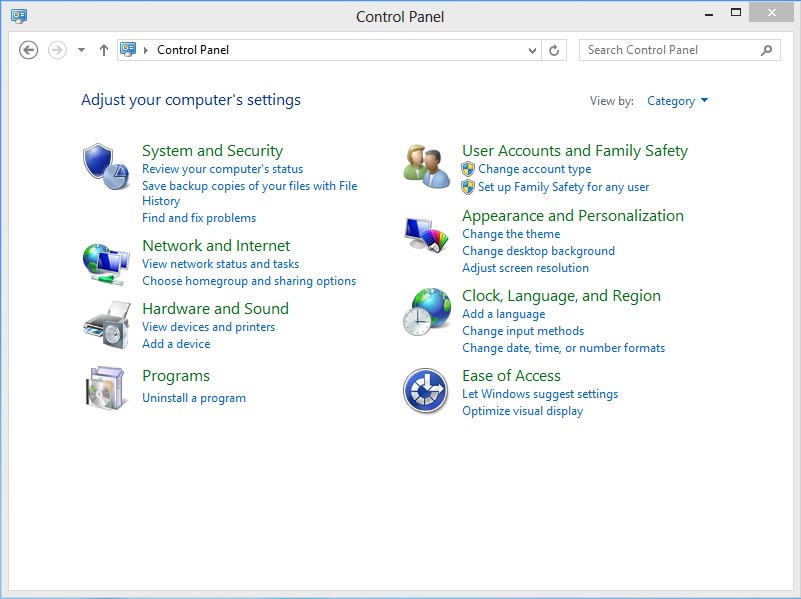Open the View by Category dropdown
Image resolution: width=801 pixels, height=599 pixels.
(x=677, y=101)
